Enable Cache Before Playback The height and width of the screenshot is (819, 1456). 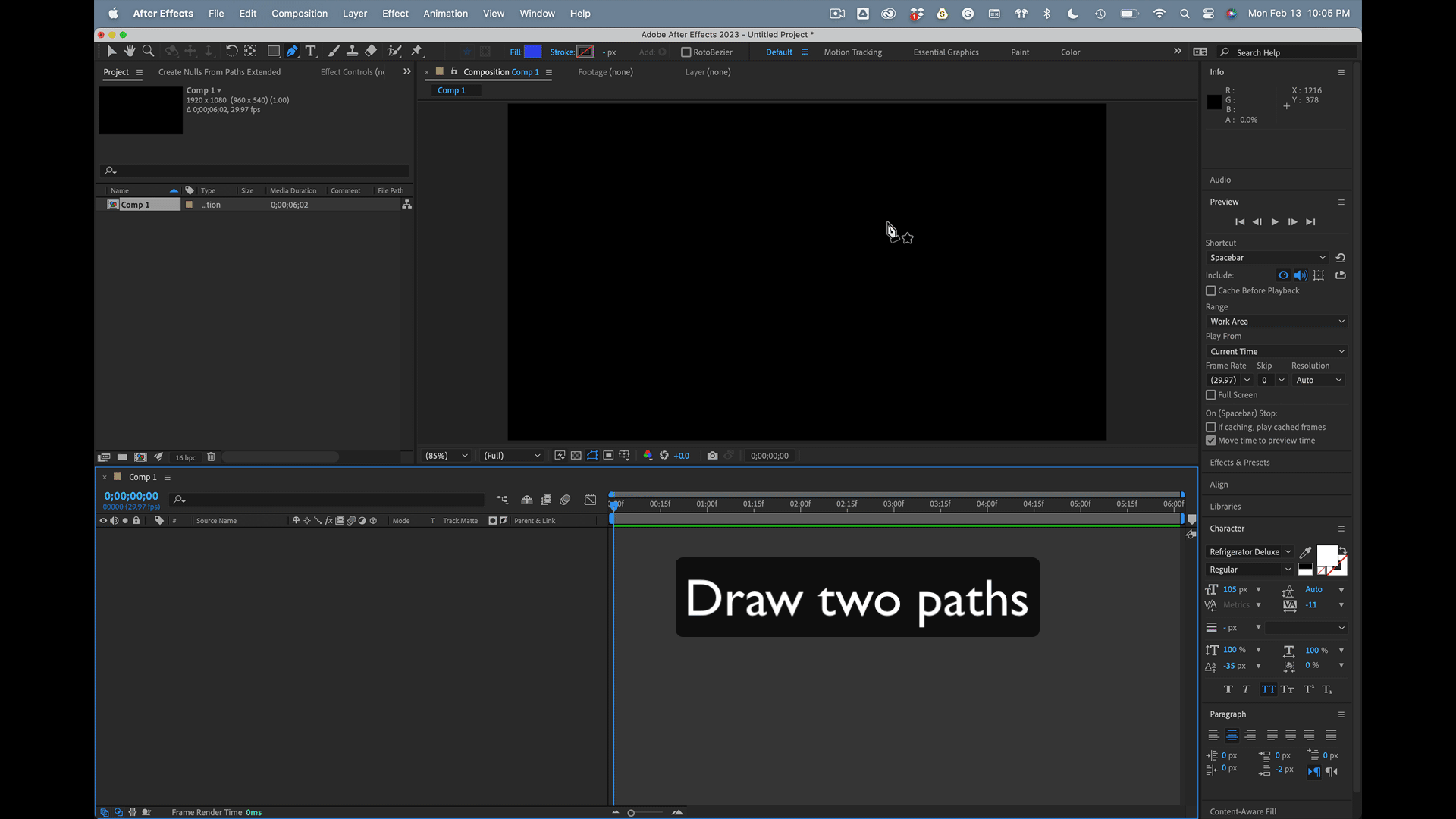click(1211, 291)
